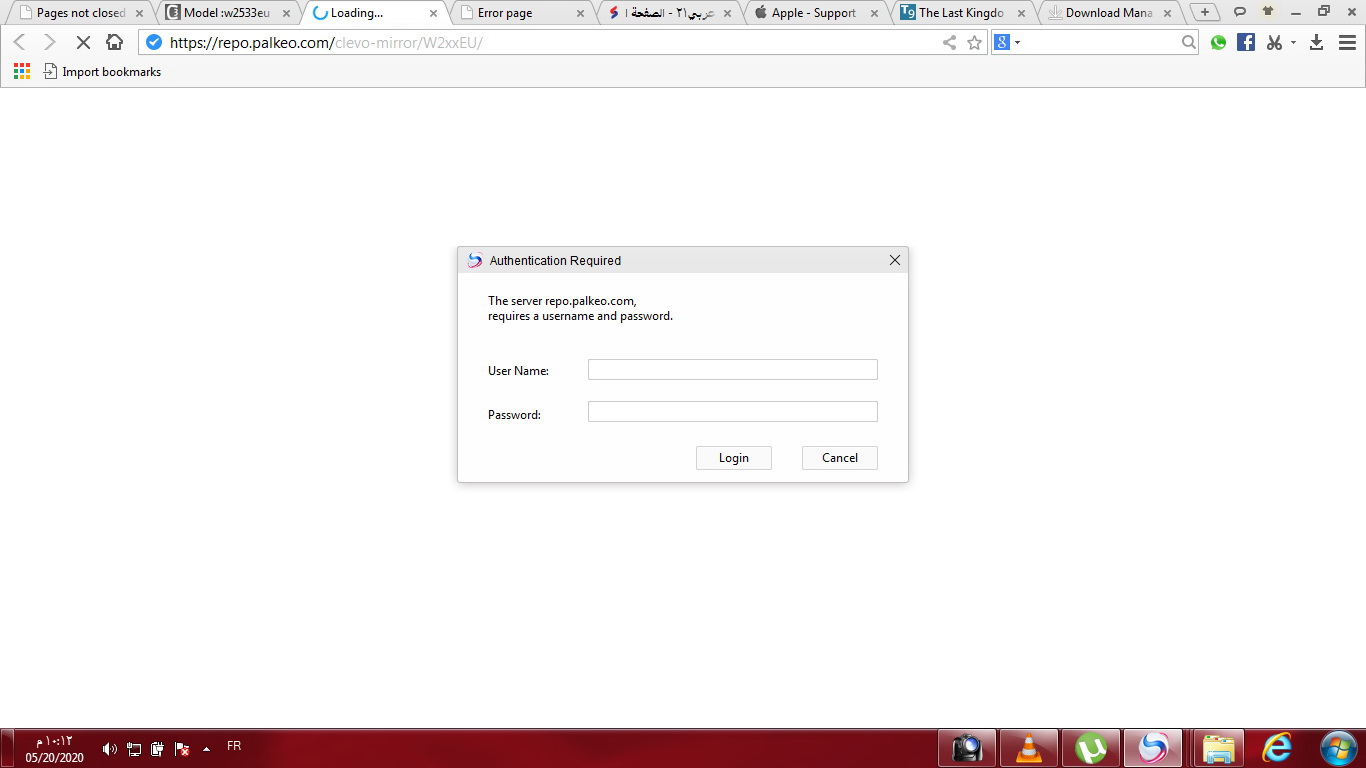This screenshot has height=768, width=1366.
Task: Click the network icon in system tray
Action: tap(134, 749)
